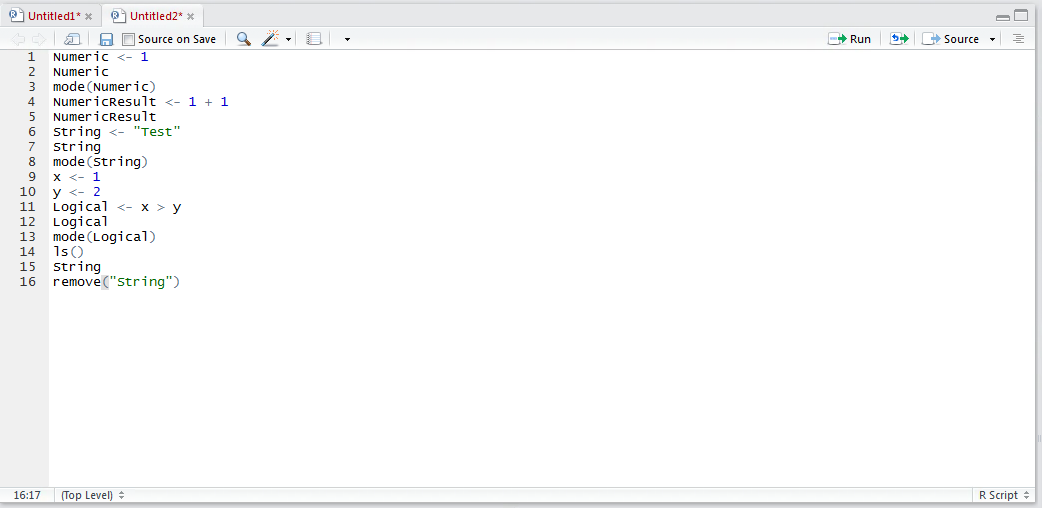The height and width of the screenshot is (508, 1042).
Task: Click code line 'remove("String")'
Action: click(116, 282)
